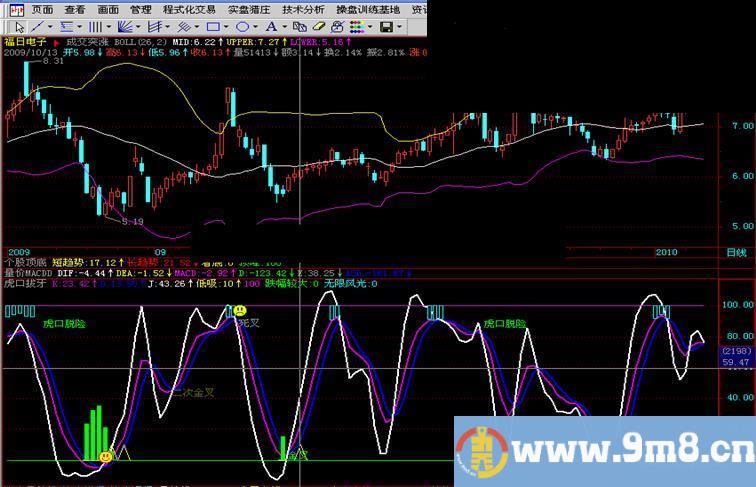Screen dimensions: 756x487
Task: Expand dropdown arrow beside the rectangle tool
Action: pyautogui.click(x=226, y=27)
